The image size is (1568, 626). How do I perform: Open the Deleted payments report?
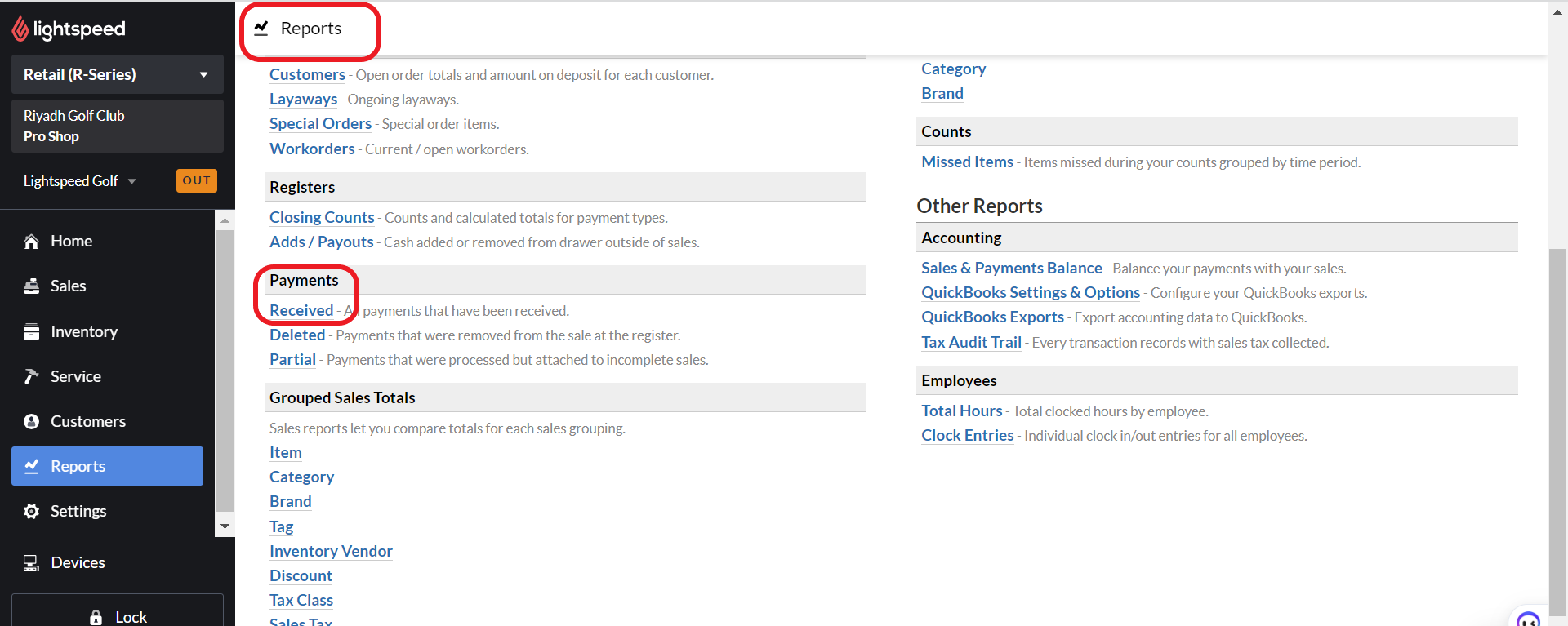(x=297, y=335)
